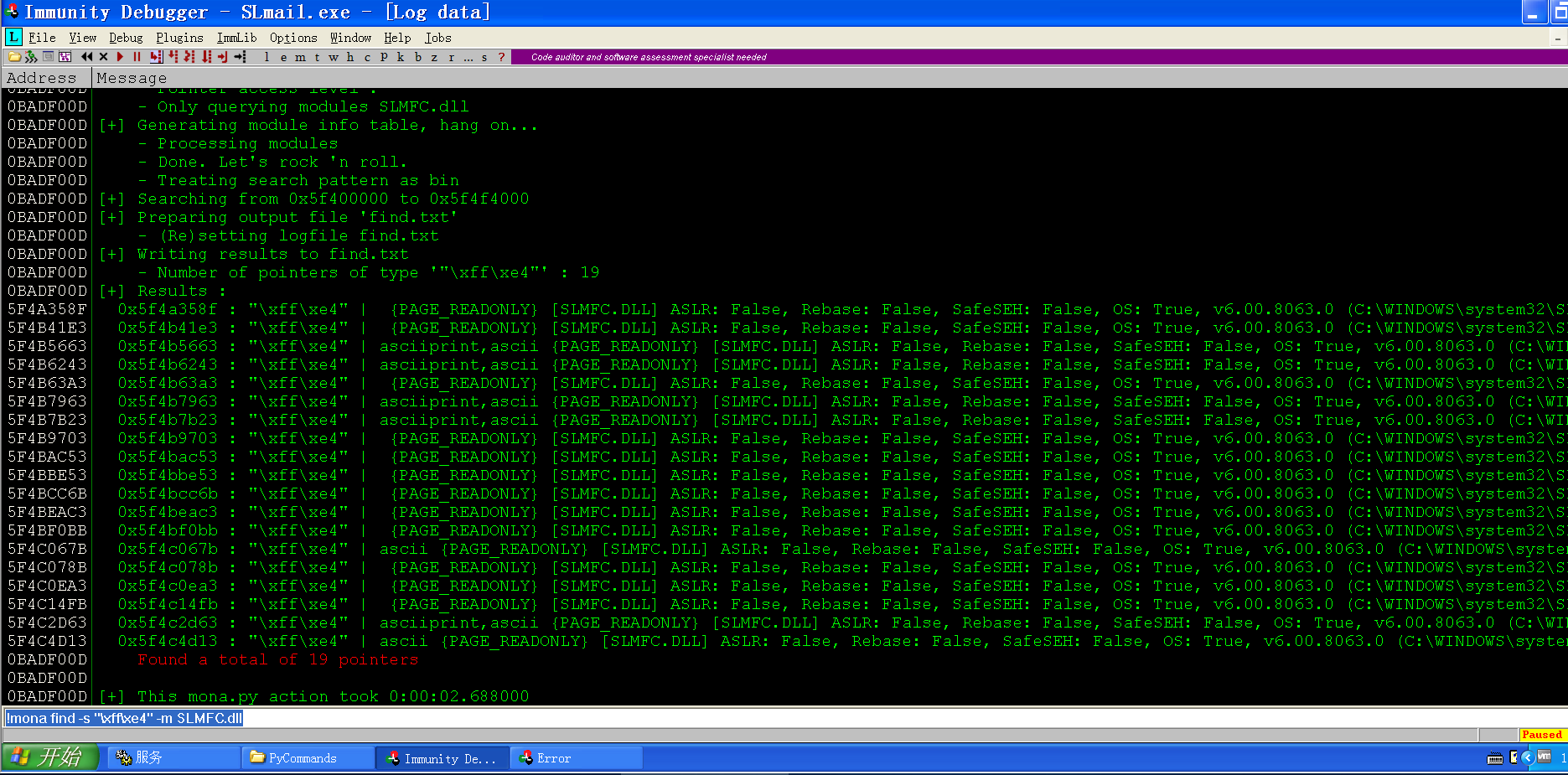Show References via 'r' toolbar button
Image resolution: width=1568 pixels, height=775 pixels.
click(x=451, y=57)
